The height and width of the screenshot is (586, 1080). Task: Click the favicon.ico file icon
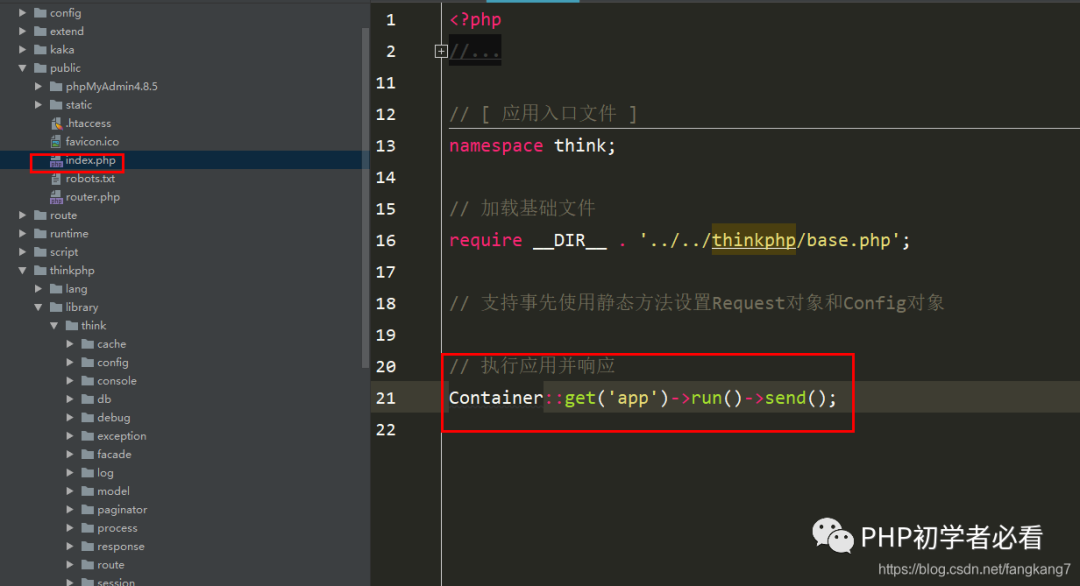tap(56, 142)
